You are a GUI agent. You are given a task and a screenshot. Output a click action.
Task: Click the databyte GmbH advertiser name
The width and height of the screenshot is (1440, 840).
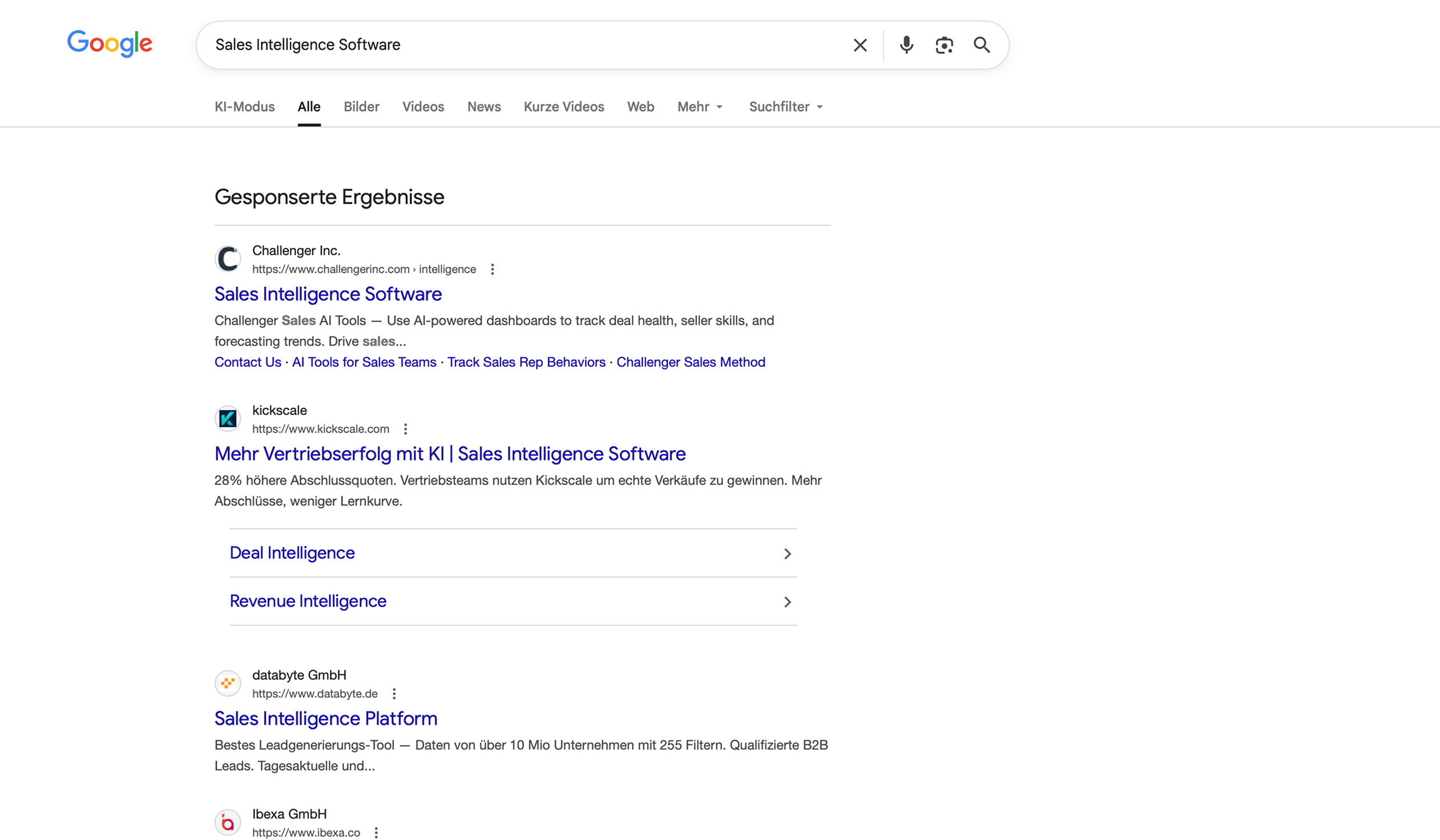(299, 675)
